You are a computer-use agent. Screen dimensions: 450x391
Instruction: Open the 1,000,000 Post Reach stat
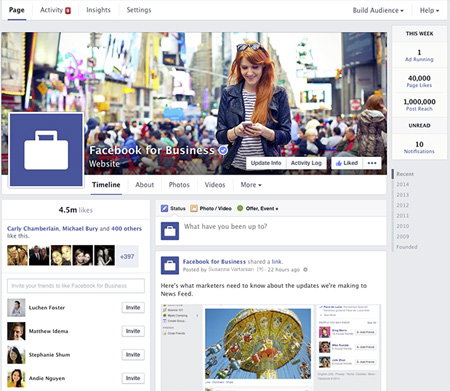point(419,105)
